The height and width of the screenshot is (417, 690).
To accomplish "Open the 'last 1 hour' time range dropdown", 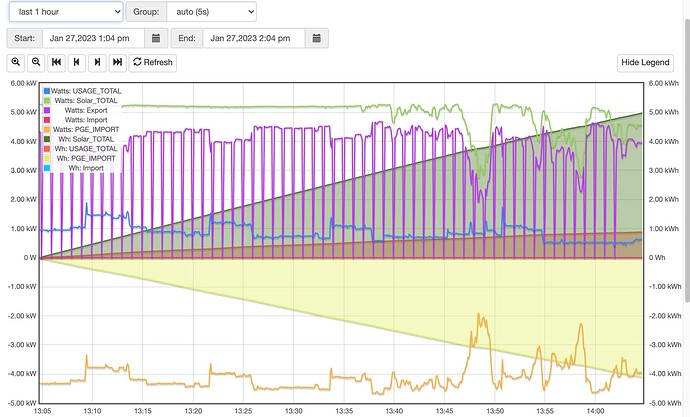I will [66, 12].
